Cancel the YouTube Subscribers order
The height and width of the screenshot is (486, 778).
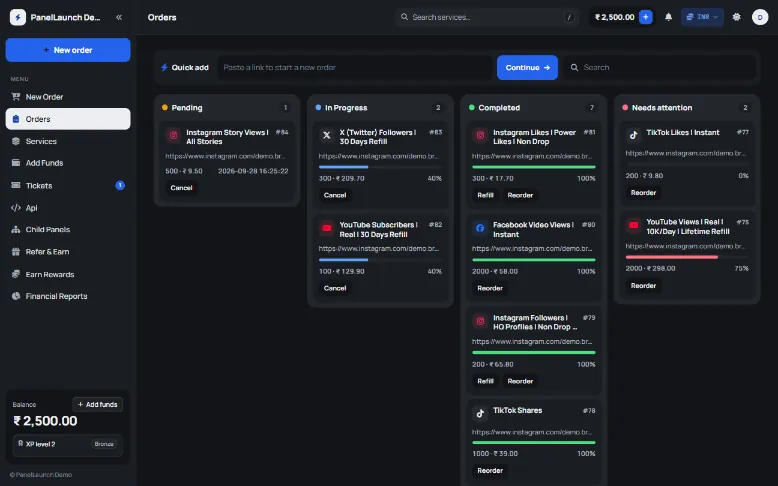point(335,288)
